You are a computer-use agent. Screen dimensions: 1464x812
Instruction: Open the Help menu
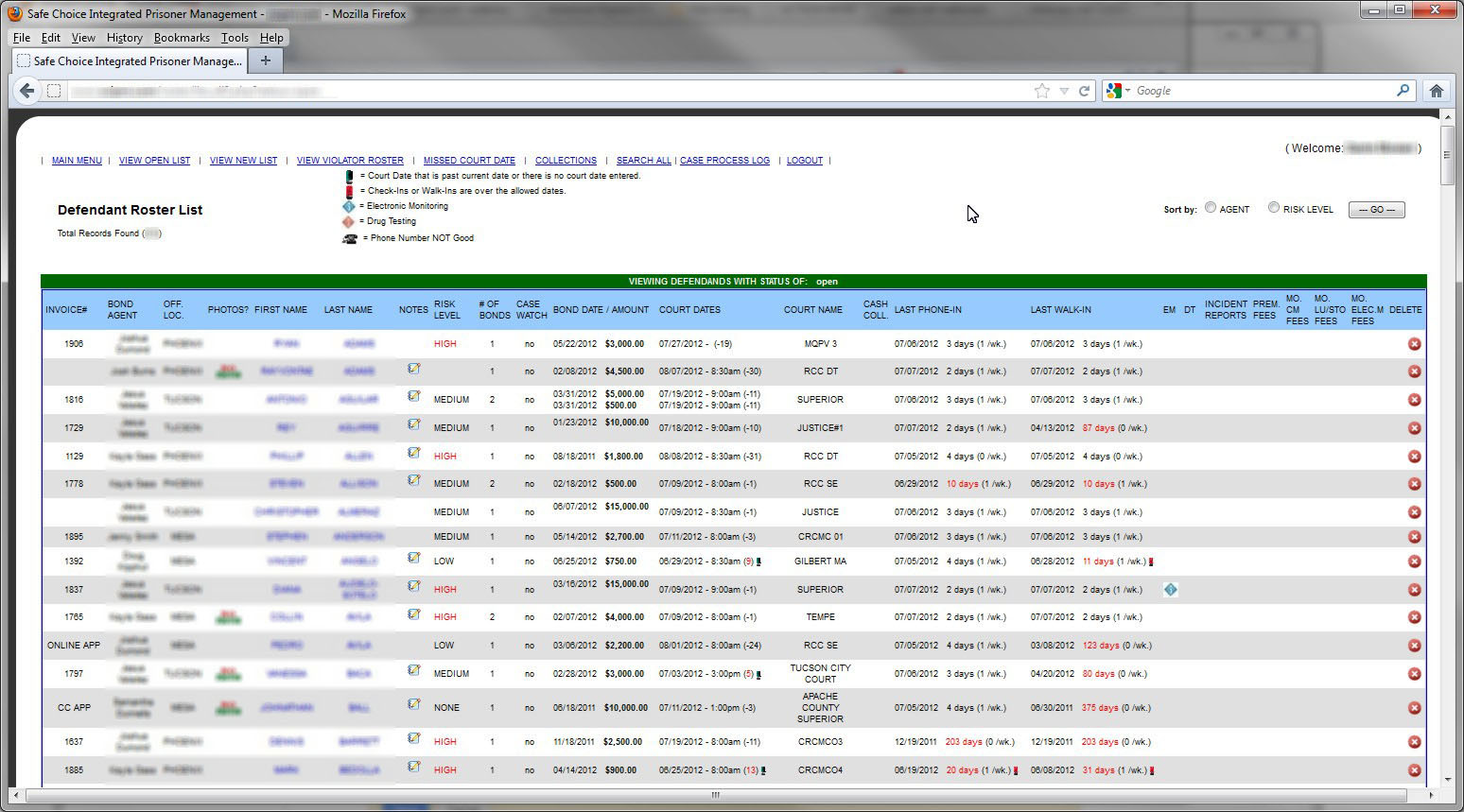pos(271,38)
